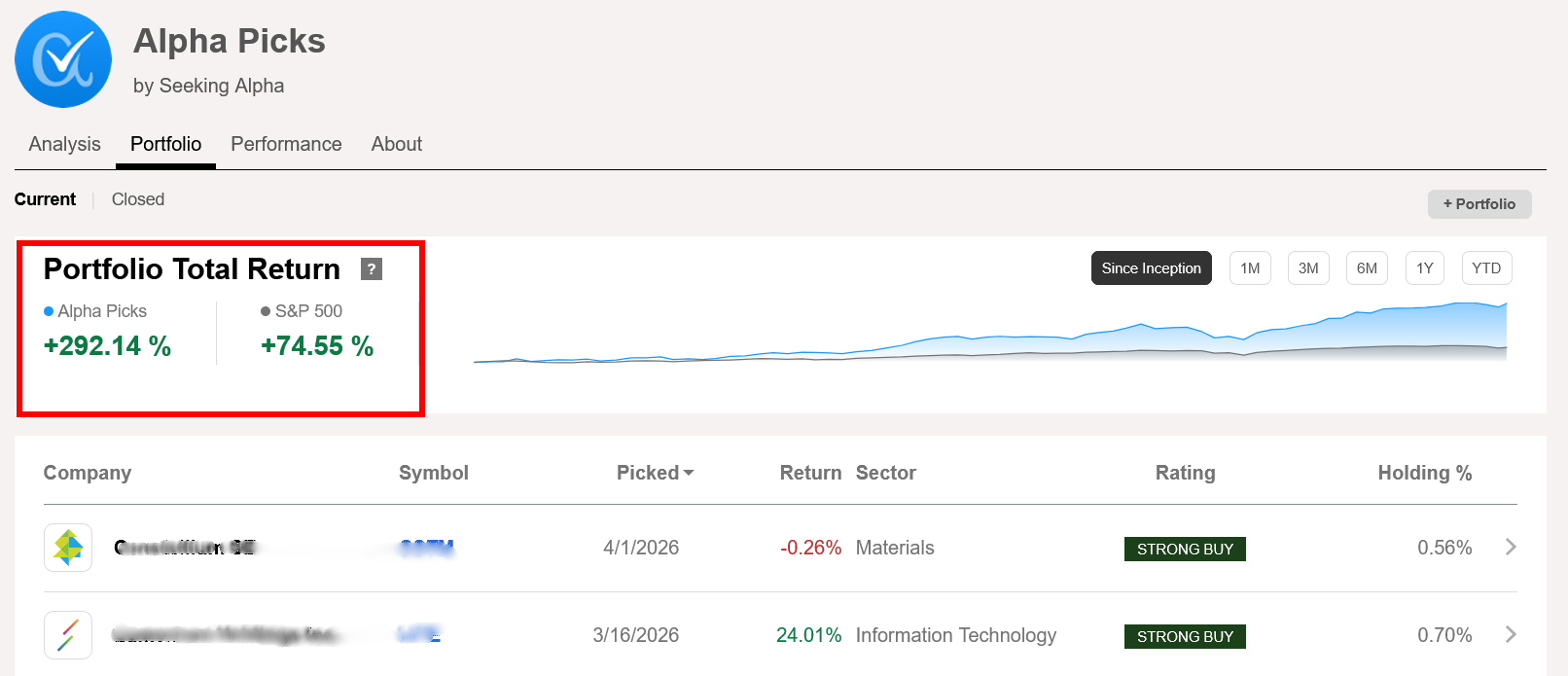Click the Portfolio Total Return help icon

pyautogui.click(x=371, y=269)
